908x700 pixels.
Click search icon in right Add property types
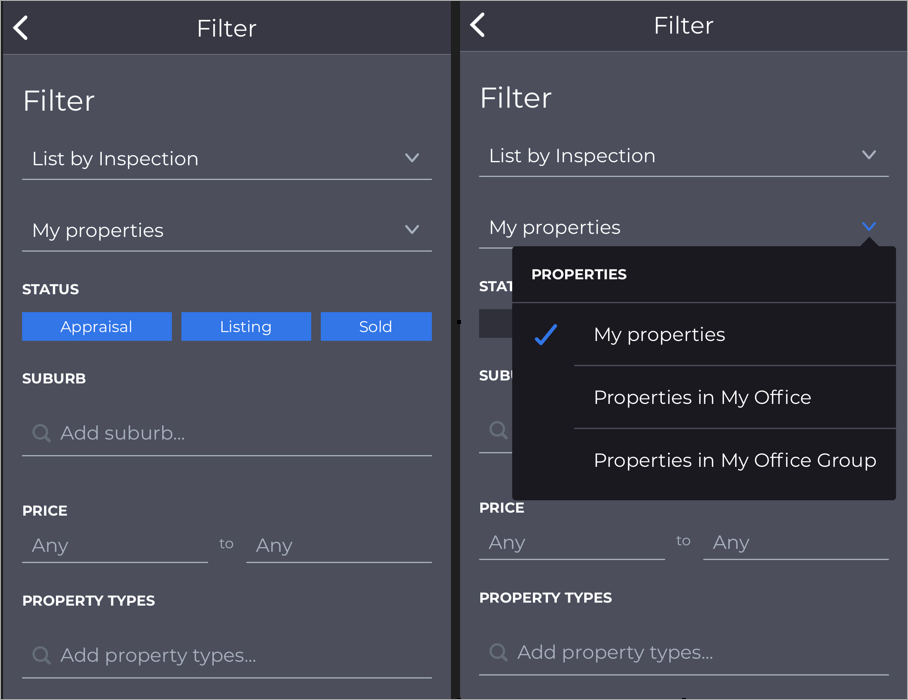coord(499,652)
